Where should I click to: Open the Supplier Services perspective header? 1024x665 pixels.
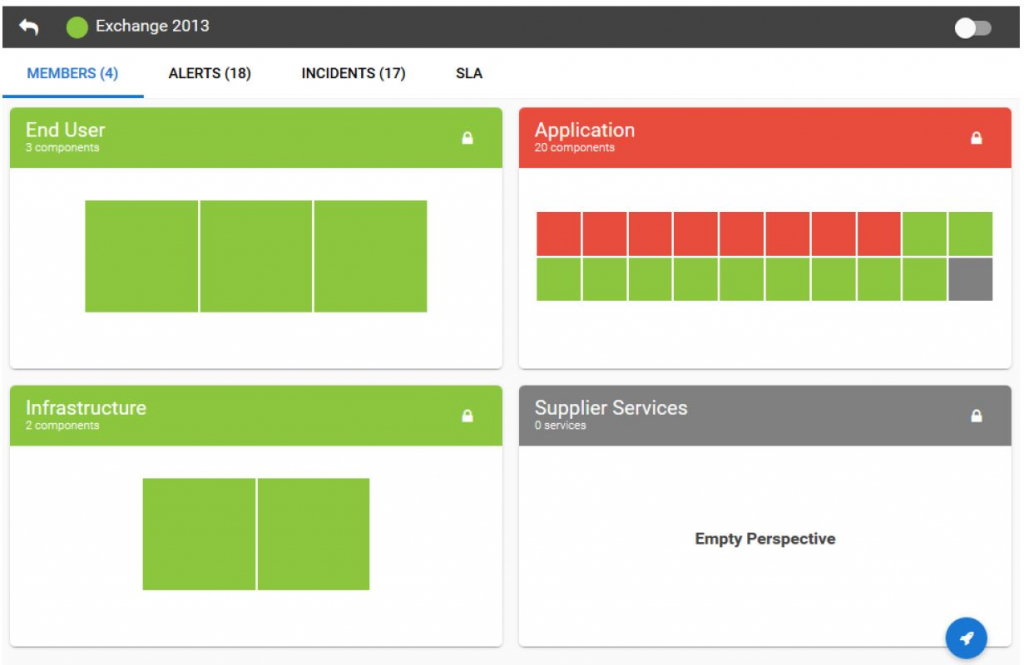765,415
